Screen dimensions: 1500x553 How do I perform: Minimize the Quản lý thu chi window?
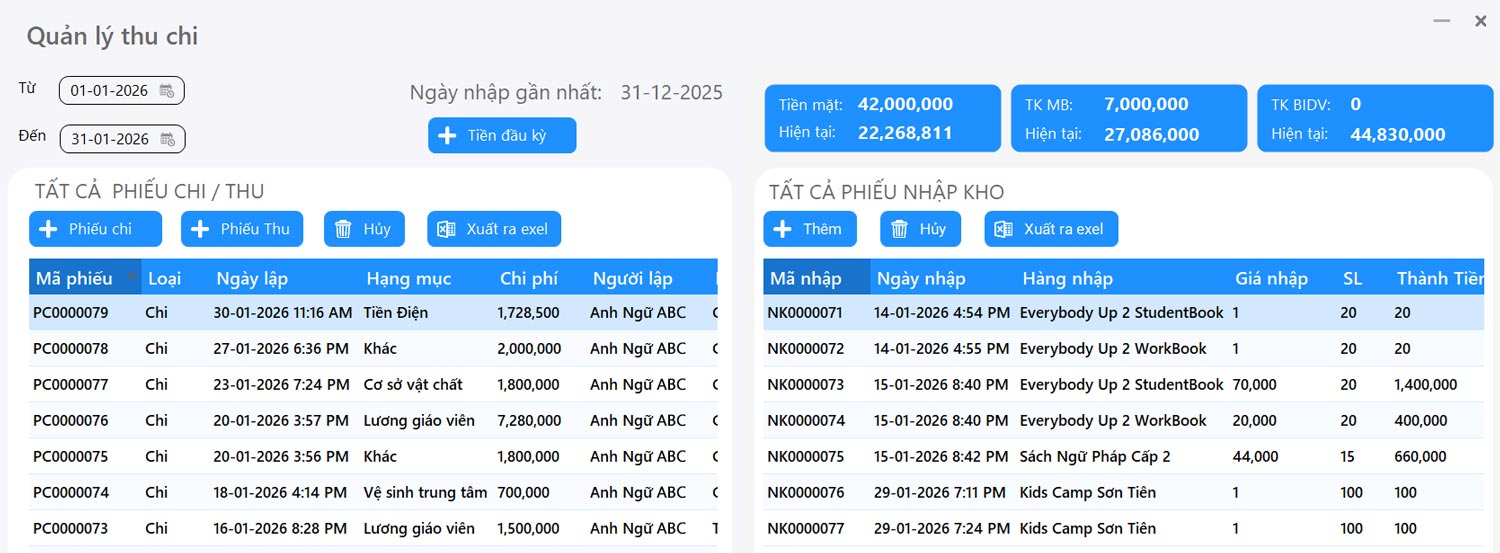1442,21
